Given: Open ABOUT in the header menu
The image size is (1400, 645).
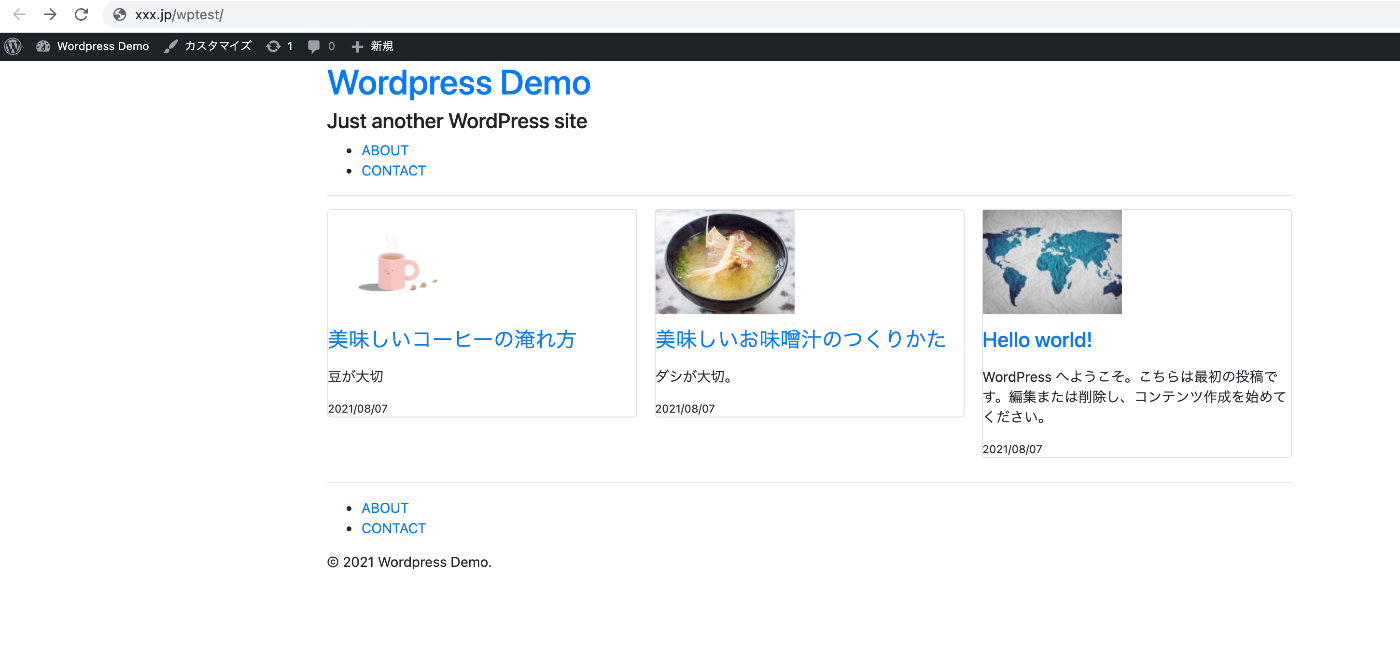Looking at the screenshot, I should coord(385,150).
